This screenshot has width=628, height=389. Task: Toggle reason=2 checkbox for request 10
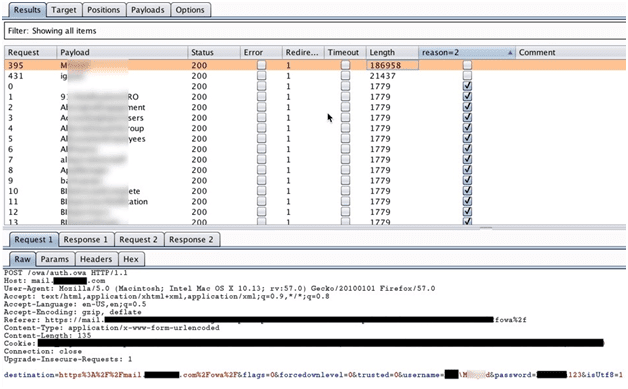pos(467,191)
